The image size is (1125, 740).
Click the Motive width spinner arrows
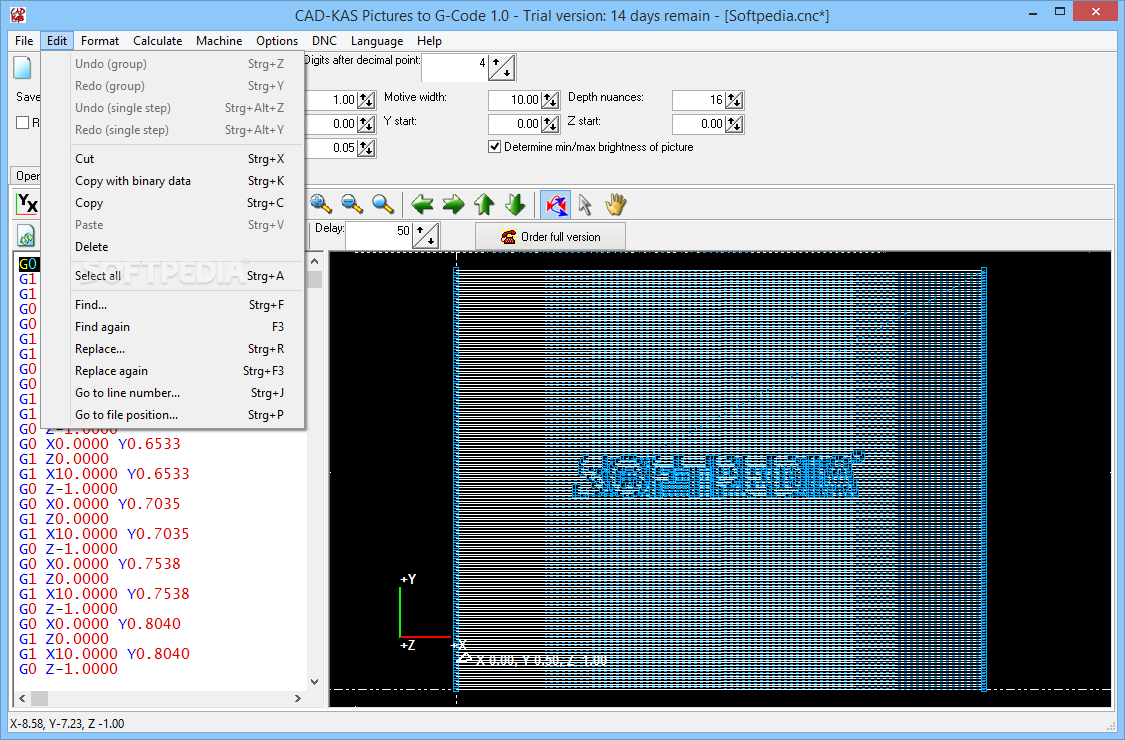[550, 100]
